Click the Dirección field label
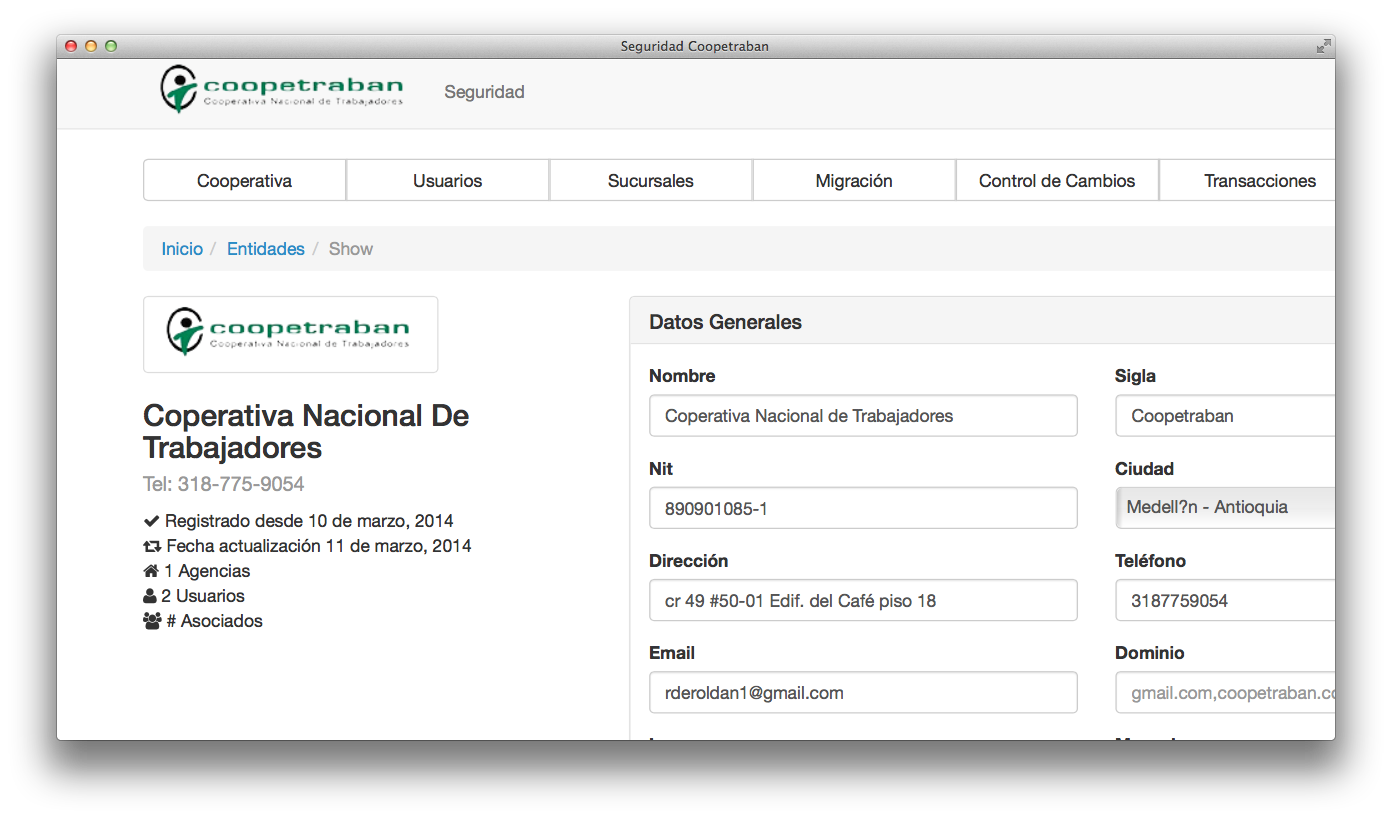The image size is (1392, 819). coord(689,561)
